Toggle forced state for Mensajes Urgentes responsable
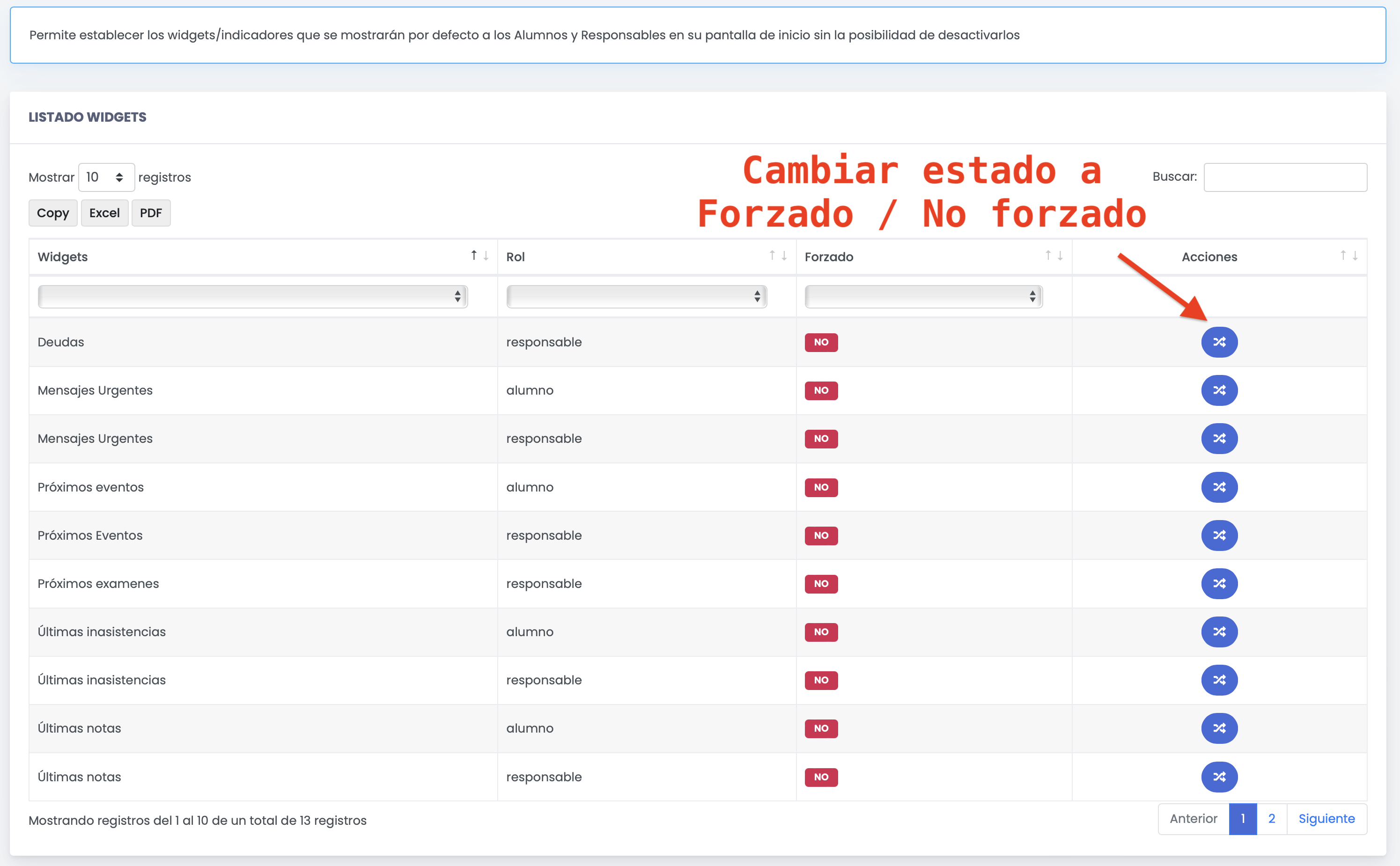Viewport: 1400px width, 866px height. coord(1219,439)
